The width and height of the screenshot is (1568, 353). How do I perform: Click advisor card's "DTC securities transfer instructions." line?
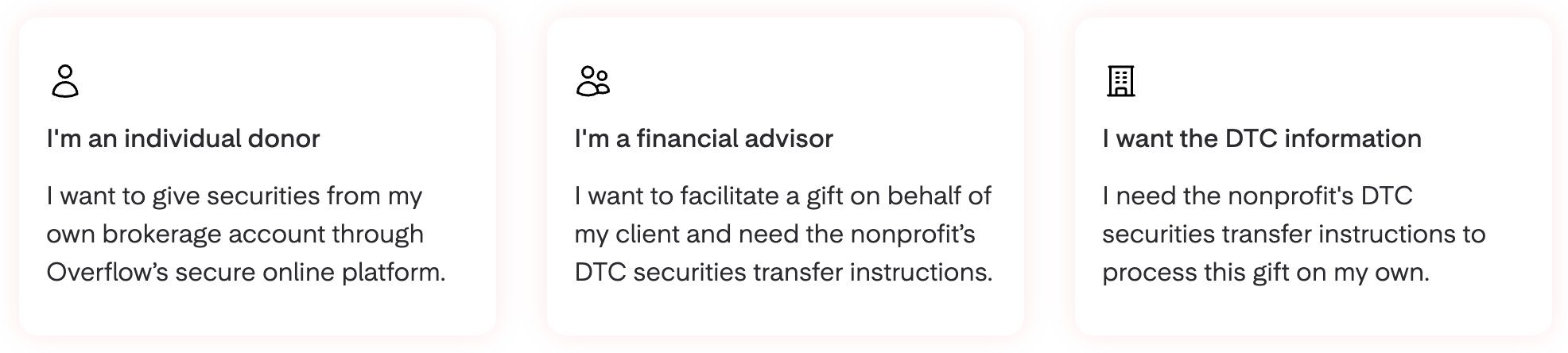coord(783,273)
